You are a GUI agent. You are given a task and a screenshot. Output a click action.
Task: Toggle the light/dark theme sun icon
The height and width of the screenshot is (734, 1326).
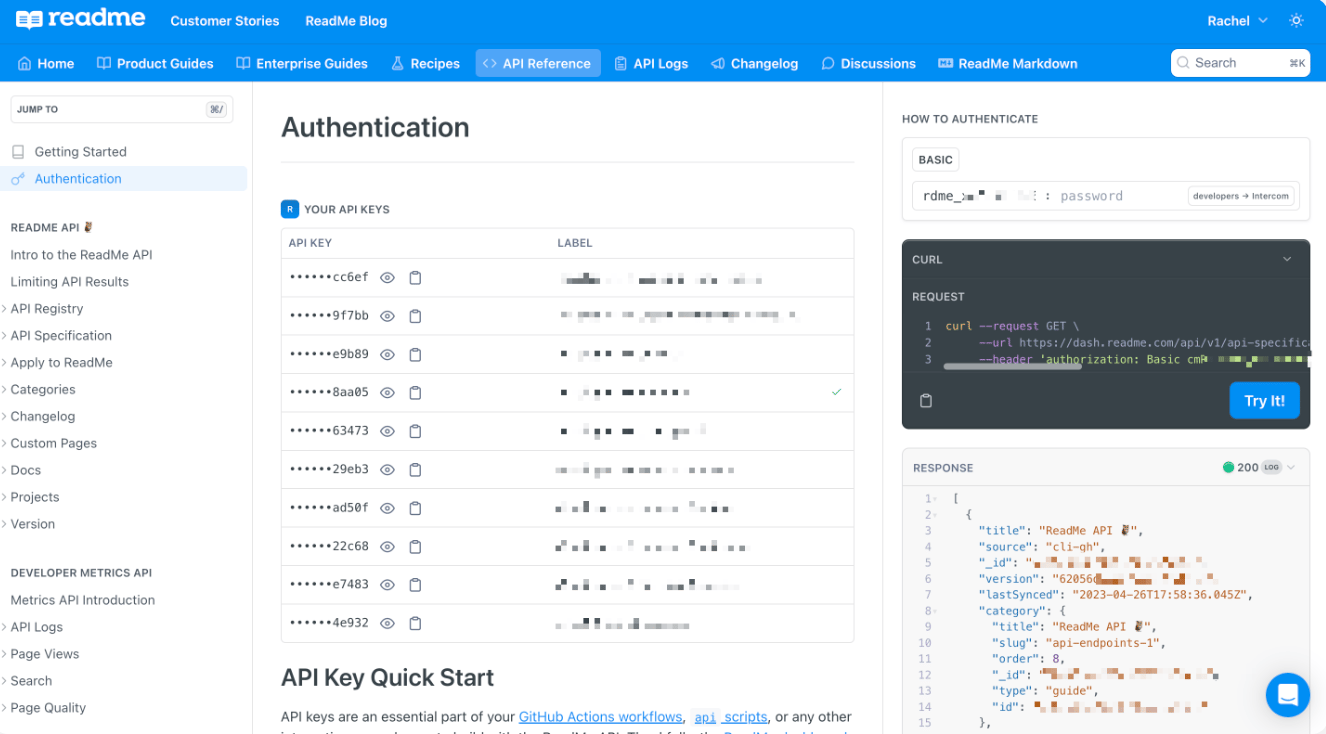[x=1296, y=20]
